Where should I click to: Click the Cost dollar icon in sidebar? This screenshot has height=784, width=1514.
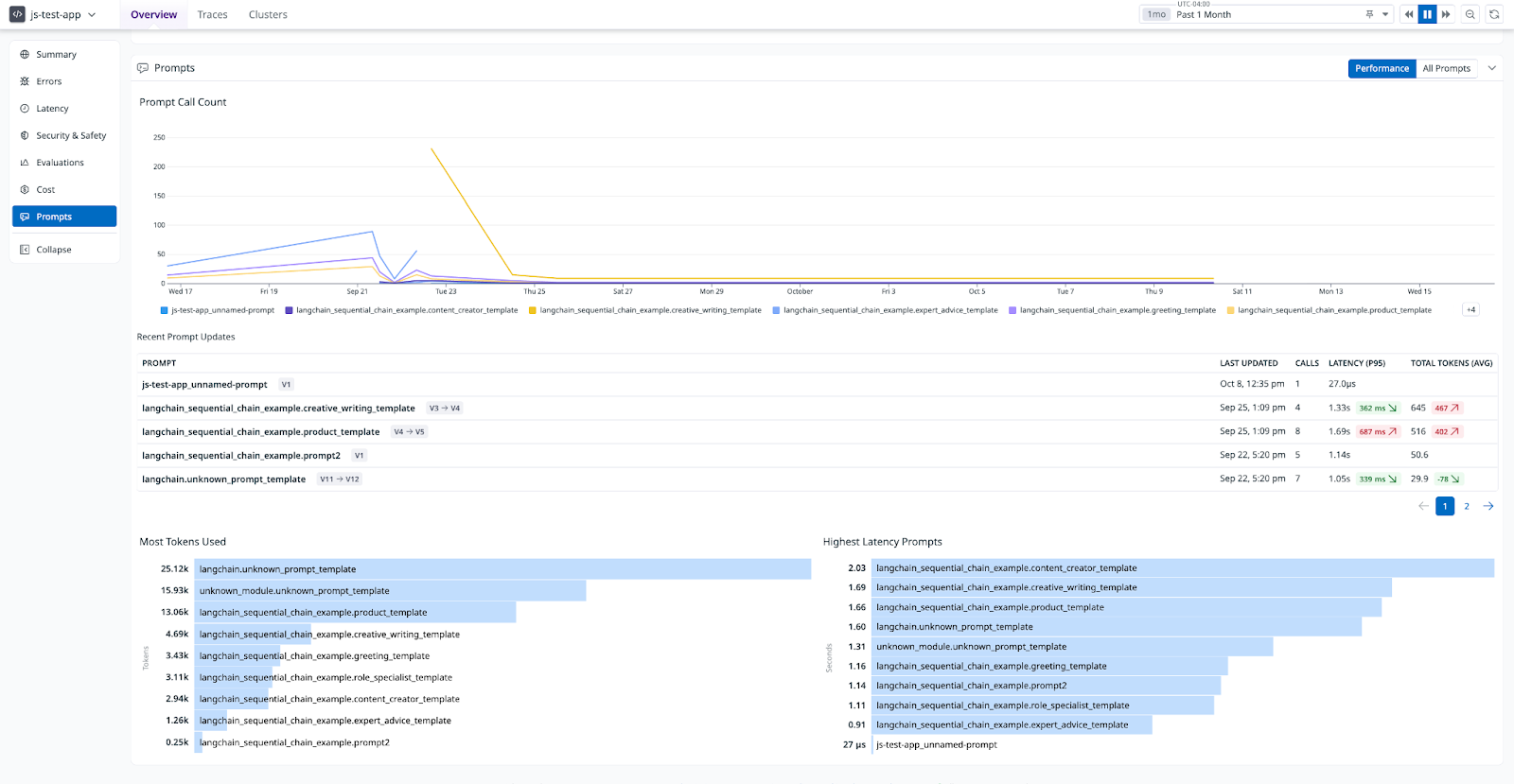25,190
